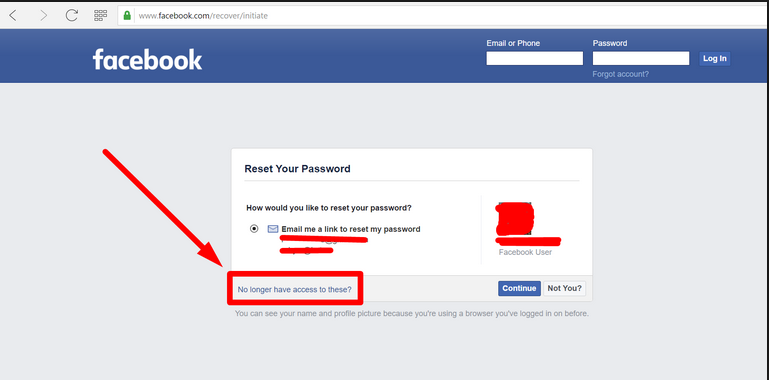Click the 'Email me a link to reset my password' label
769x380 pixels.
[351, 229]
